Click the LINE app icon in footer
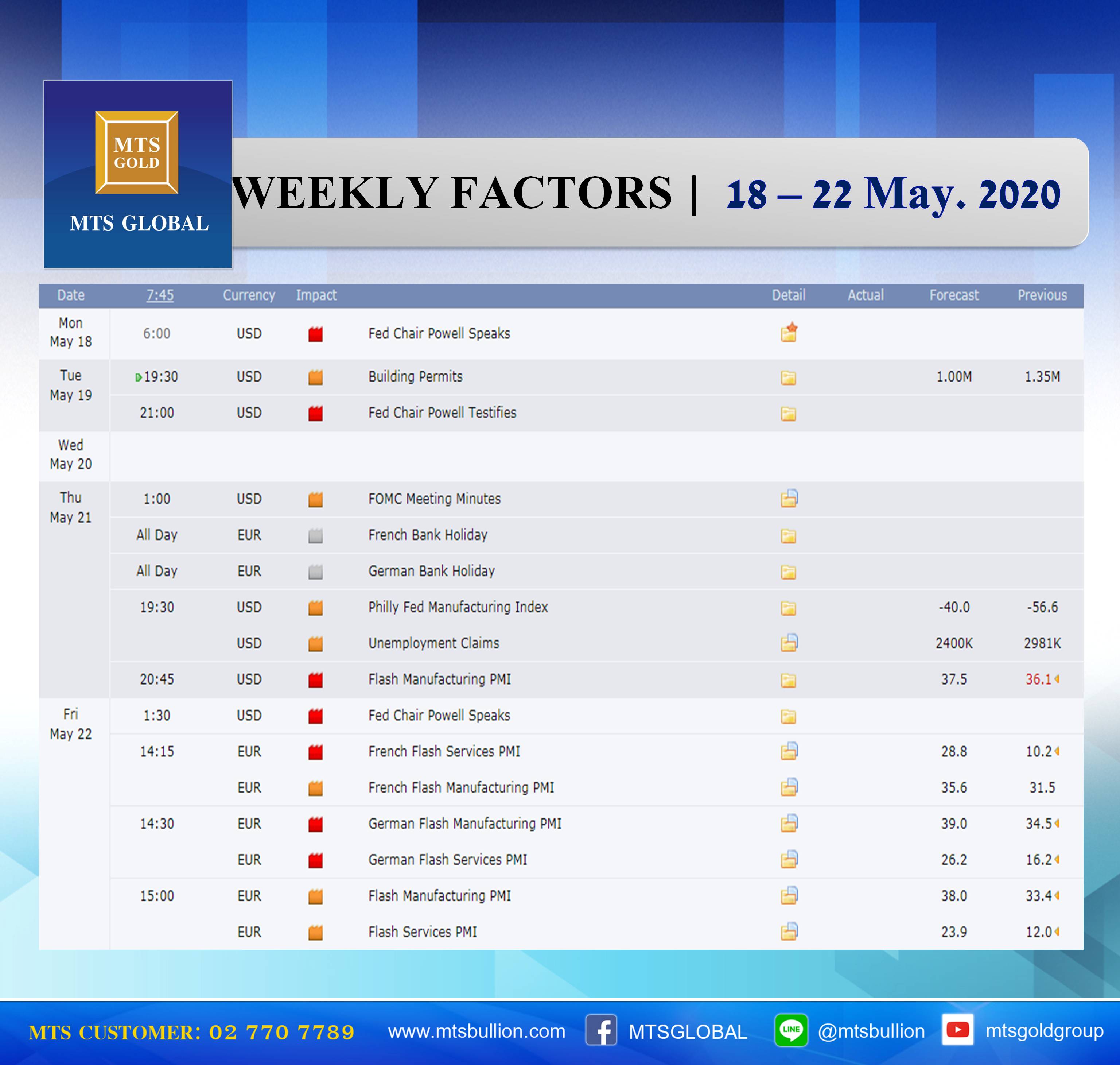 tap(791, 1030)
